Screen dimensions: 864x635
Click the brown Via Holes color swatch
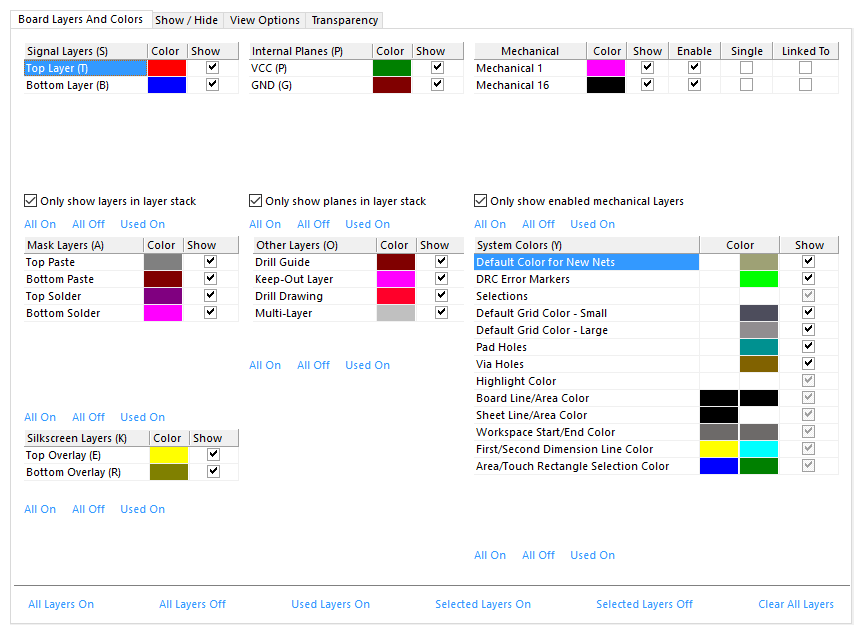coord(759,364)
